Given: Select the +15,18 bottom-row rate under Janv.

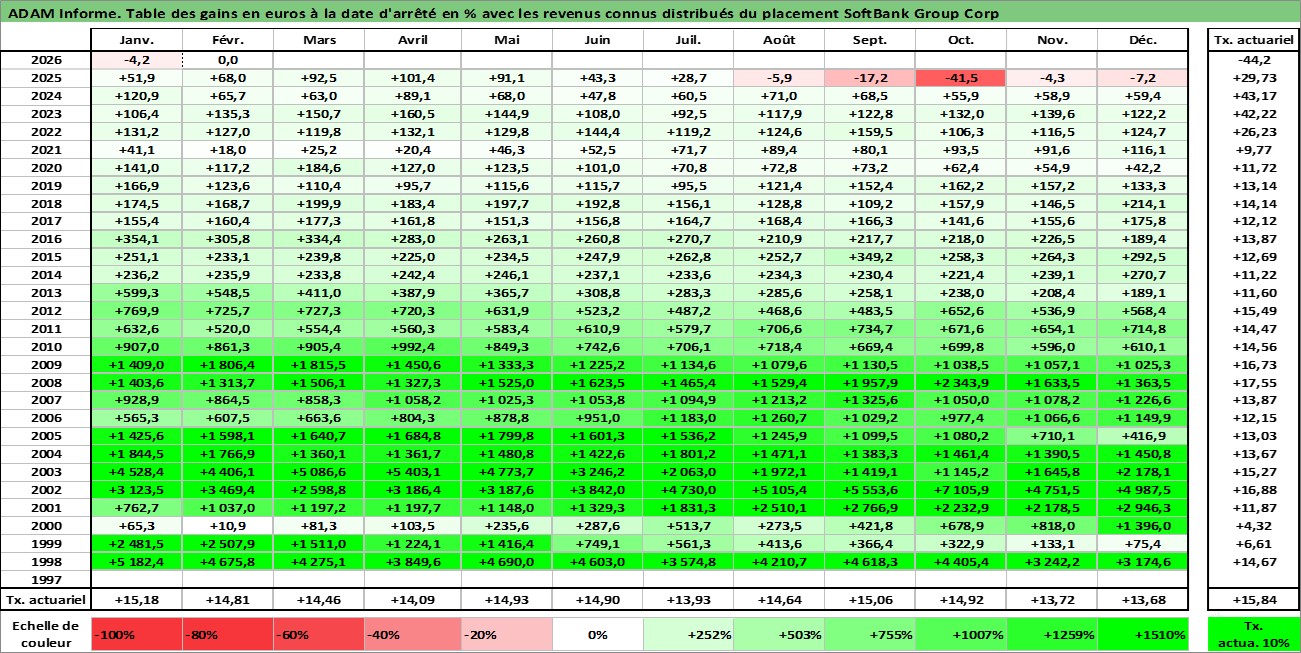Looking at the screenshot, I should [x=136, y=600].
